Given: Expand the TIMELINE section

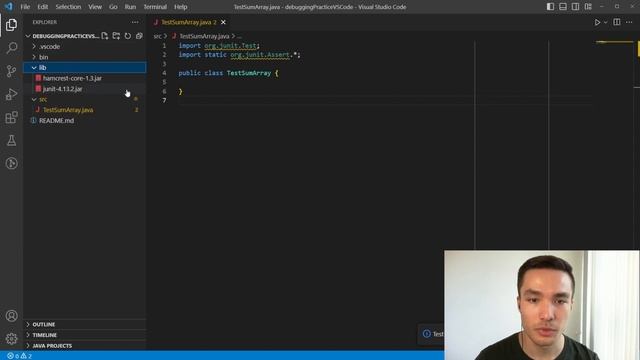Looking at the screenshot, I should pyautogui.click(x=85, y=335).
